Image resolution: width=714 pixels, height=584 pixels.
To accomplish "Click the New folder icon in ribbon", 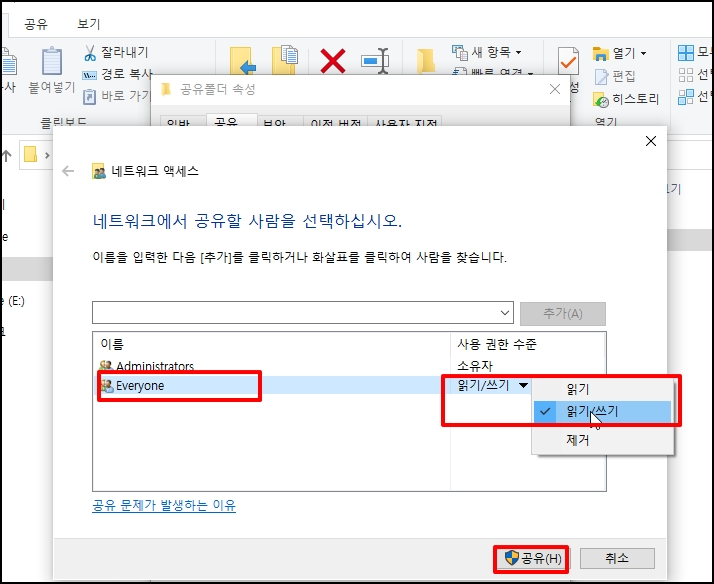I will tap(426, 61).
